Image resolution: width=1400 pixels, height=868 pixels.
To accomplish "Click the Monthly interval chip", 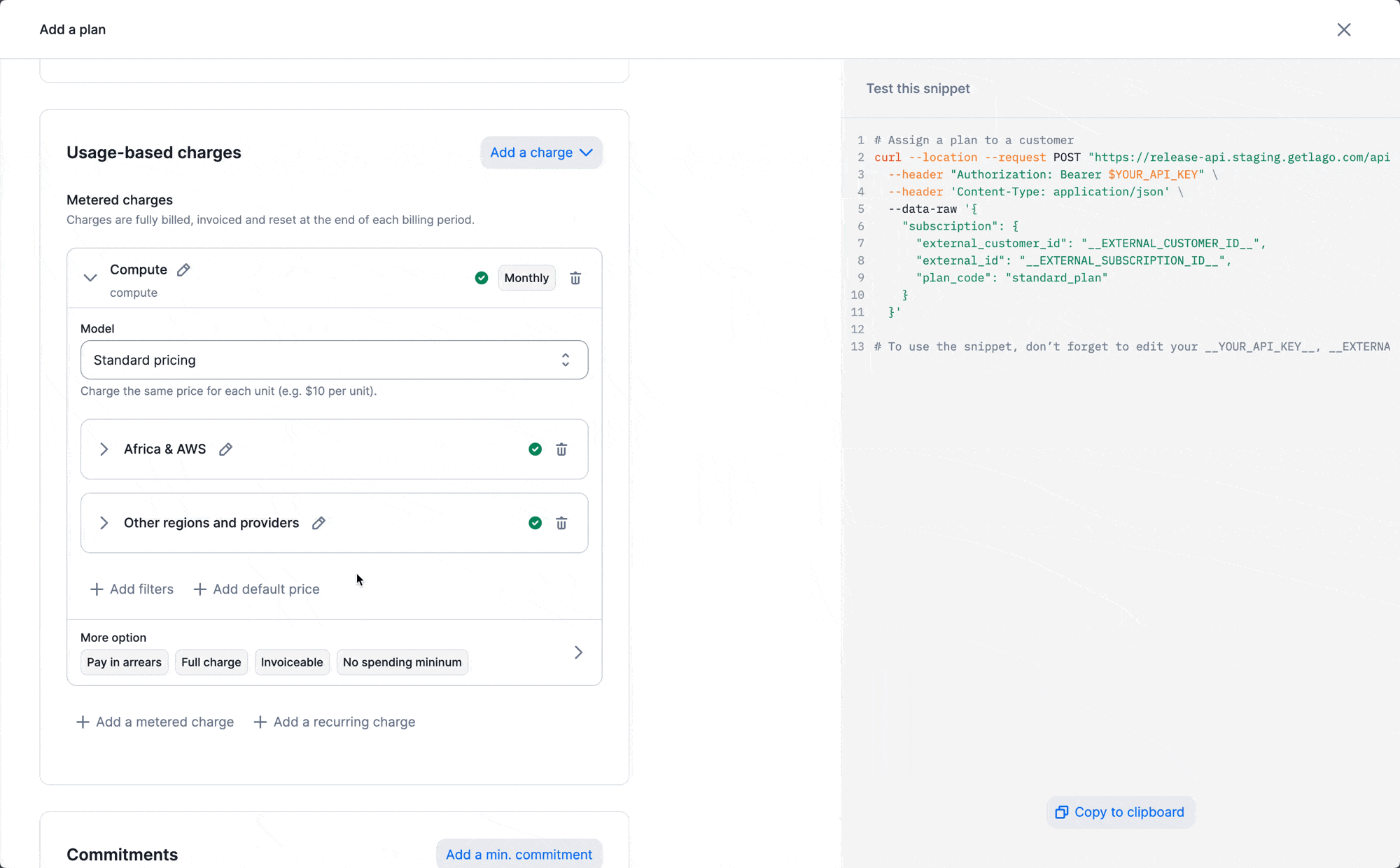I will 526,278.
